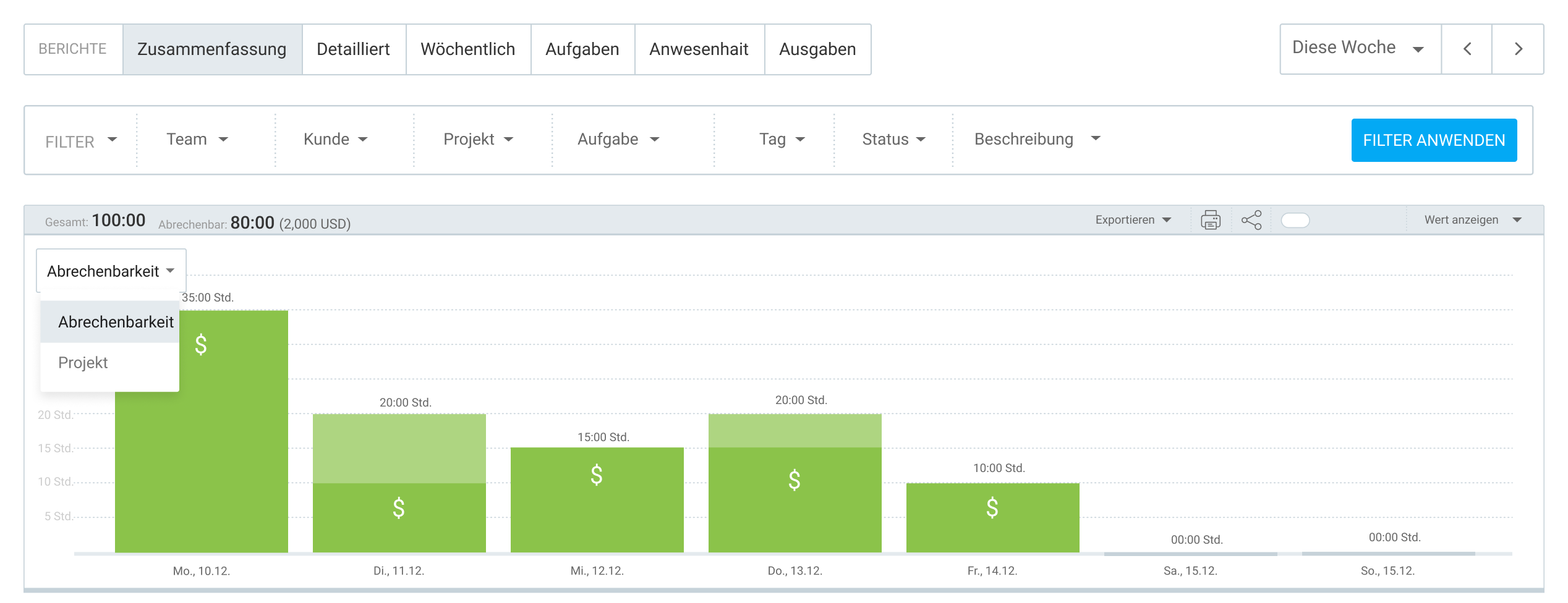The image size is (1568, 603).
Task: Expand the Wert anzeigen dropdown
Action: tap(1471, 220)
